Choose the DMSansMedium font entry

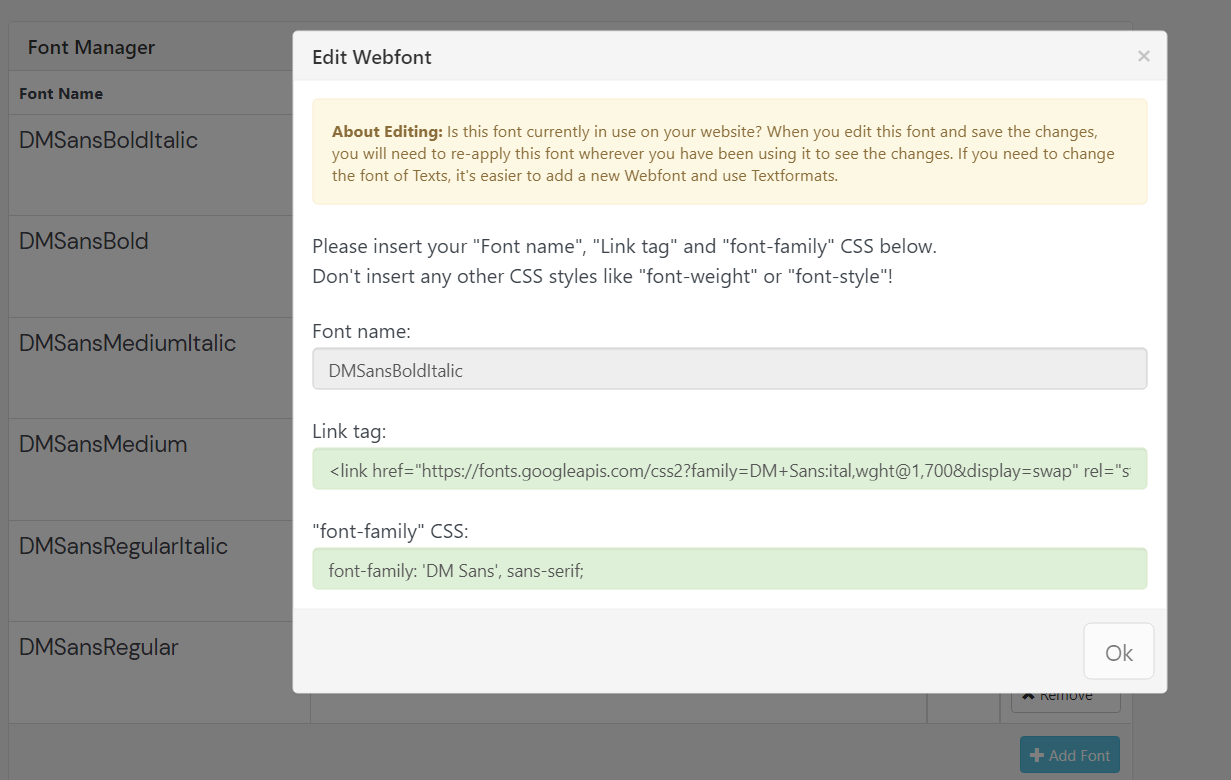pos(103,444)
